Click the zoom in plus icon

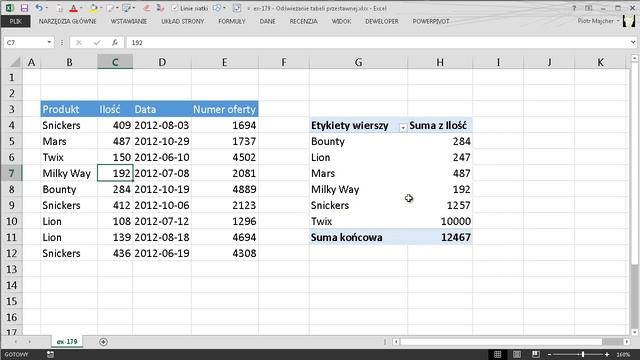pos(607,355)
